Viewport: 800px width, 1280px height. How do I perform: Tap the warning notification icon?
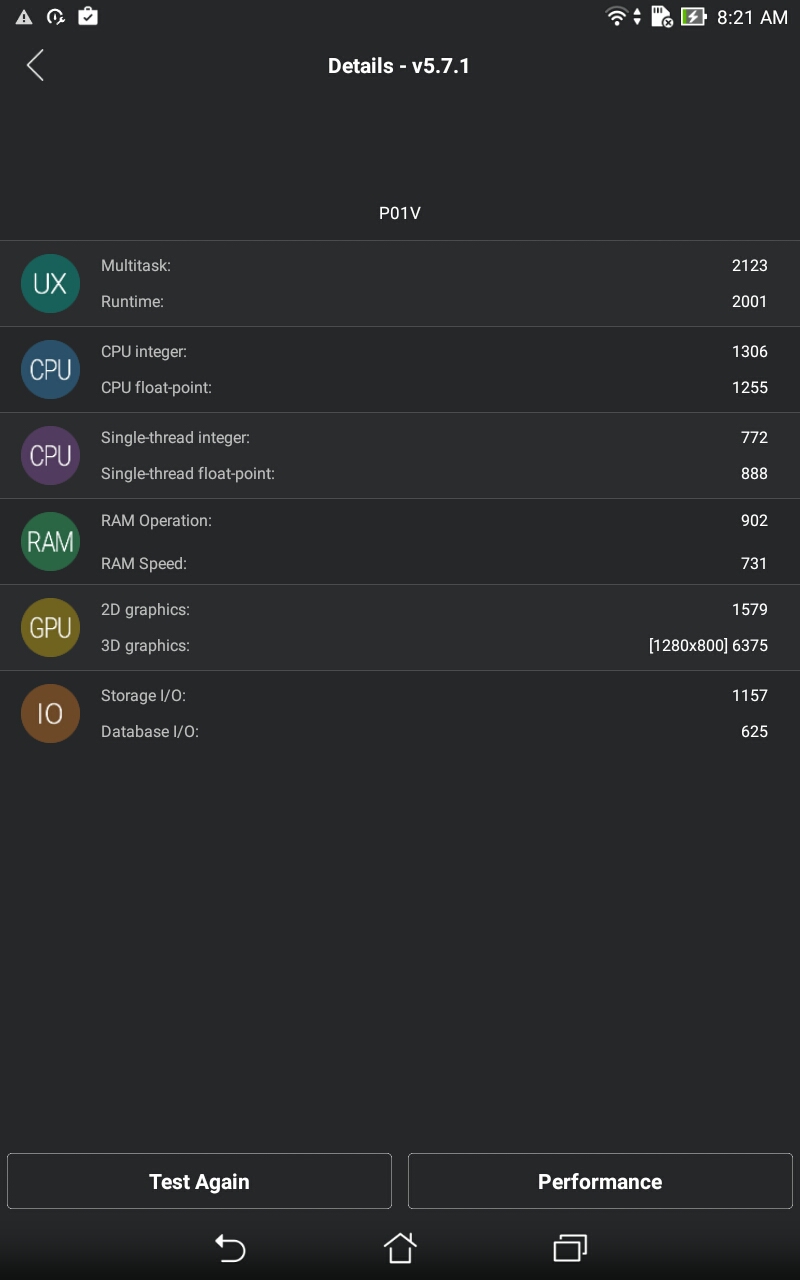(24, 17)
